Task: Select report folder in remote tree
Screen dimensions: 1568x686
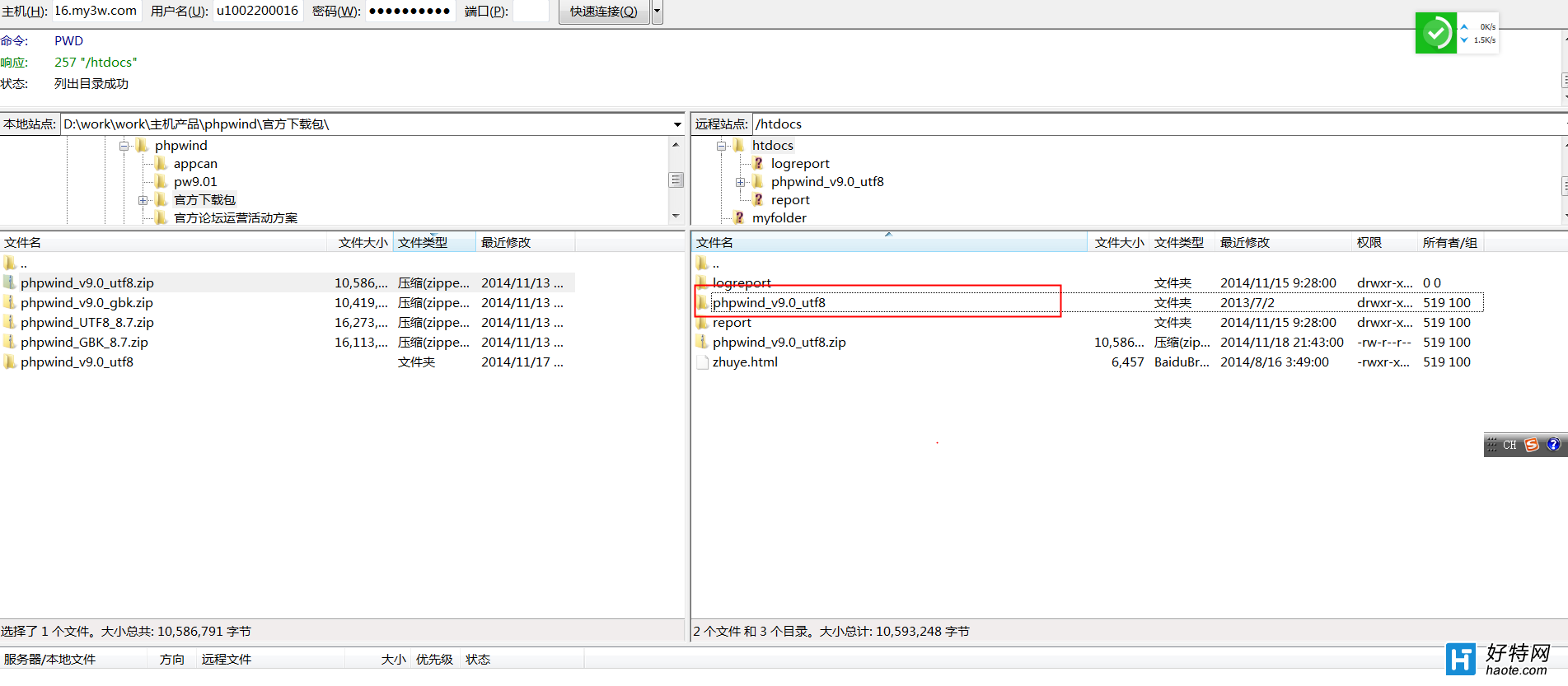Action: pyautogui.click(x=790, y=200)
